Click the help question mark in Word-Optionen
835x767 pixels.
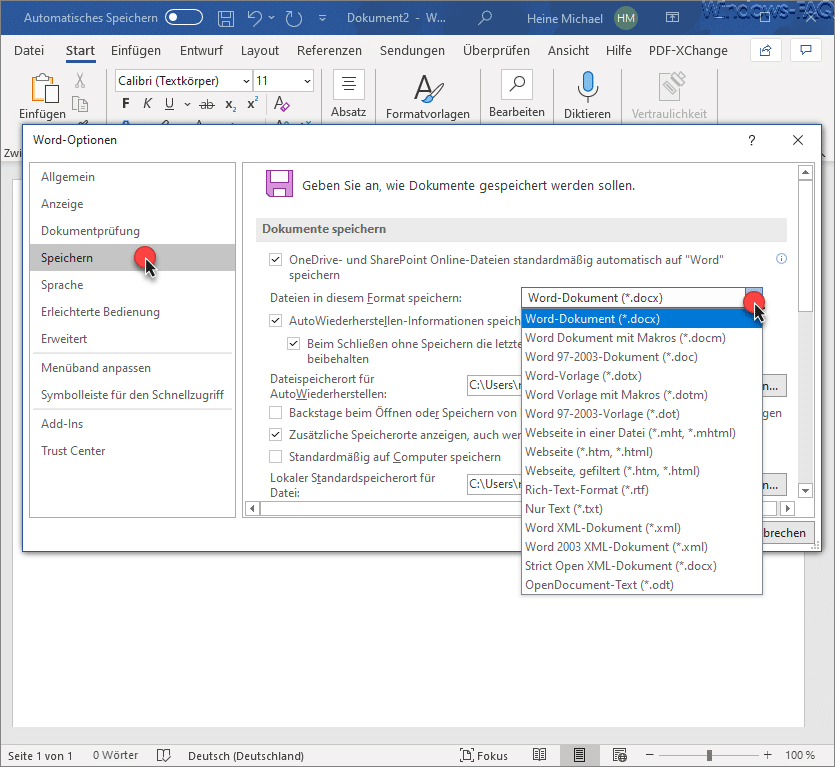pos(752,140)
